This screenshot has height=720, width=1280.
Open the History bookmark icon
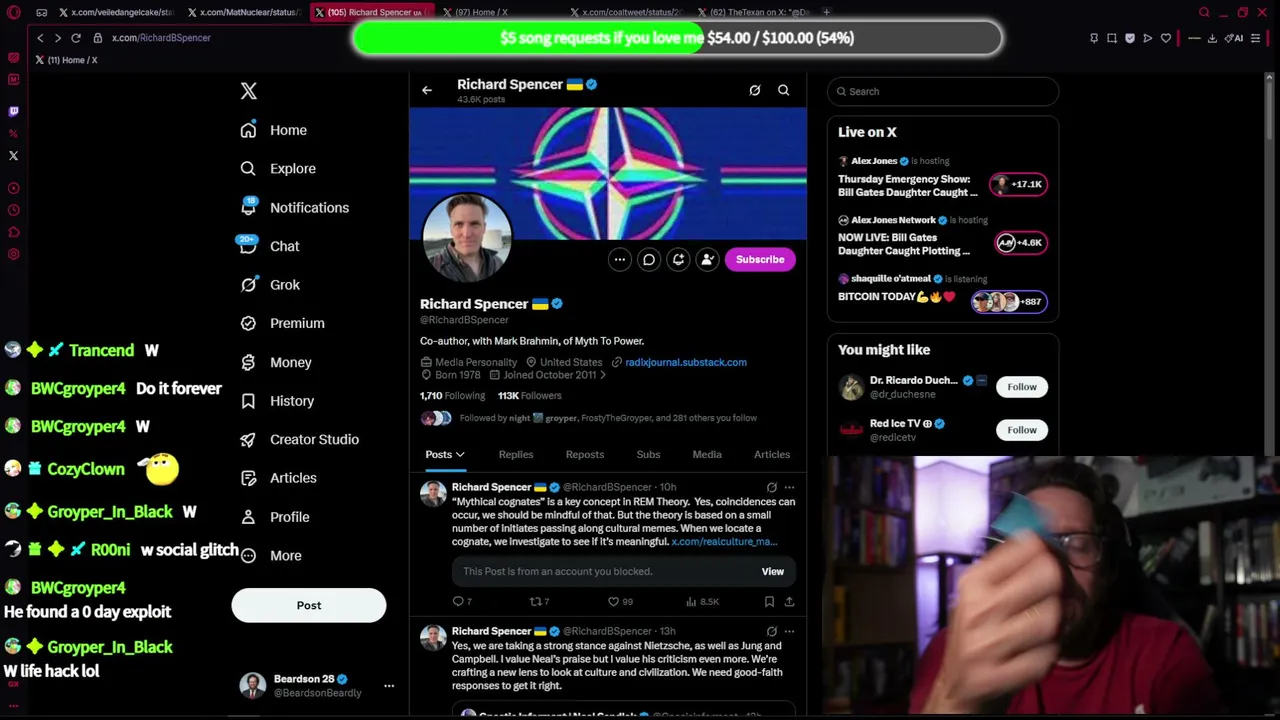click(x=248, y=401)
